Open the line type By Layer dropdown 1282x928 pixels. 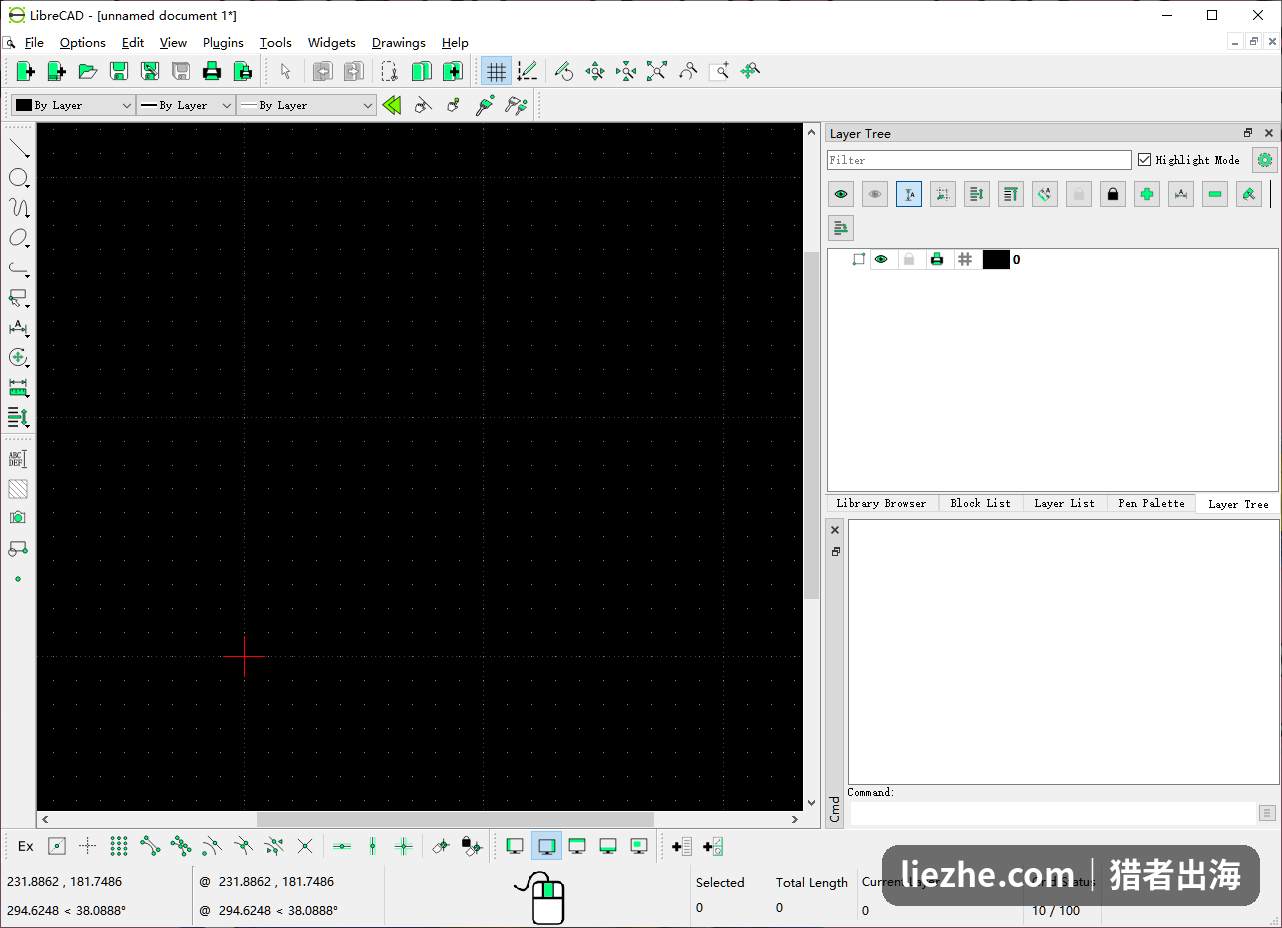306,105
